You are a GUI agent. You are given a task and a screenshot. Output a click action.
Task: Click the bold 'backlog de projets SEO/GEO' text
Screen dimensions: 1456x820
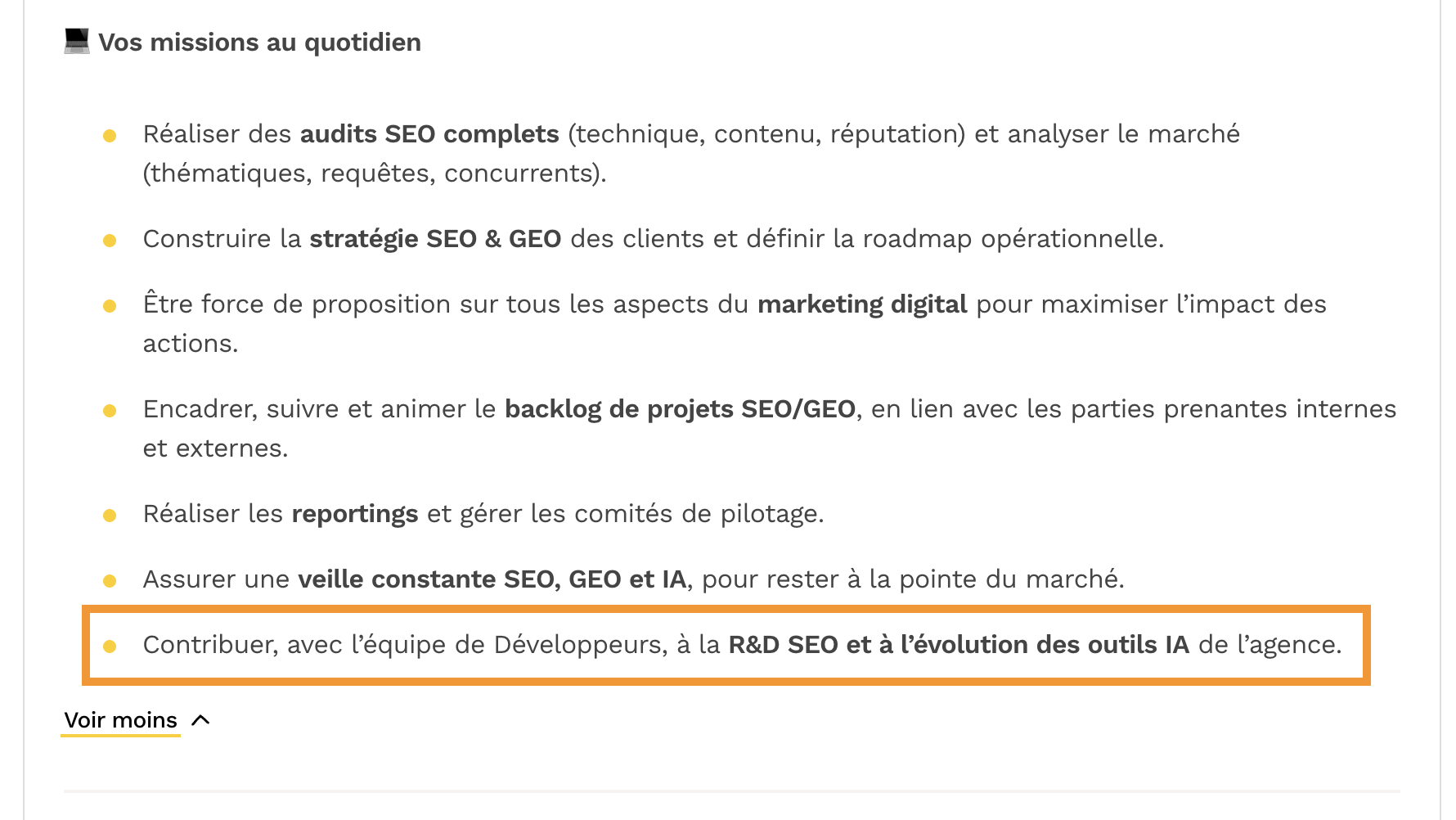tap(681, 408)
